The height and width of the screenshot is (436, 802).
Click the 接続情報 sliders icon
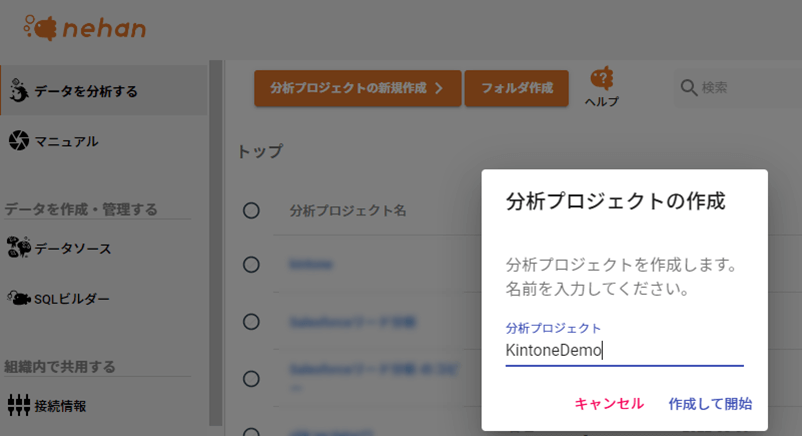19,405
